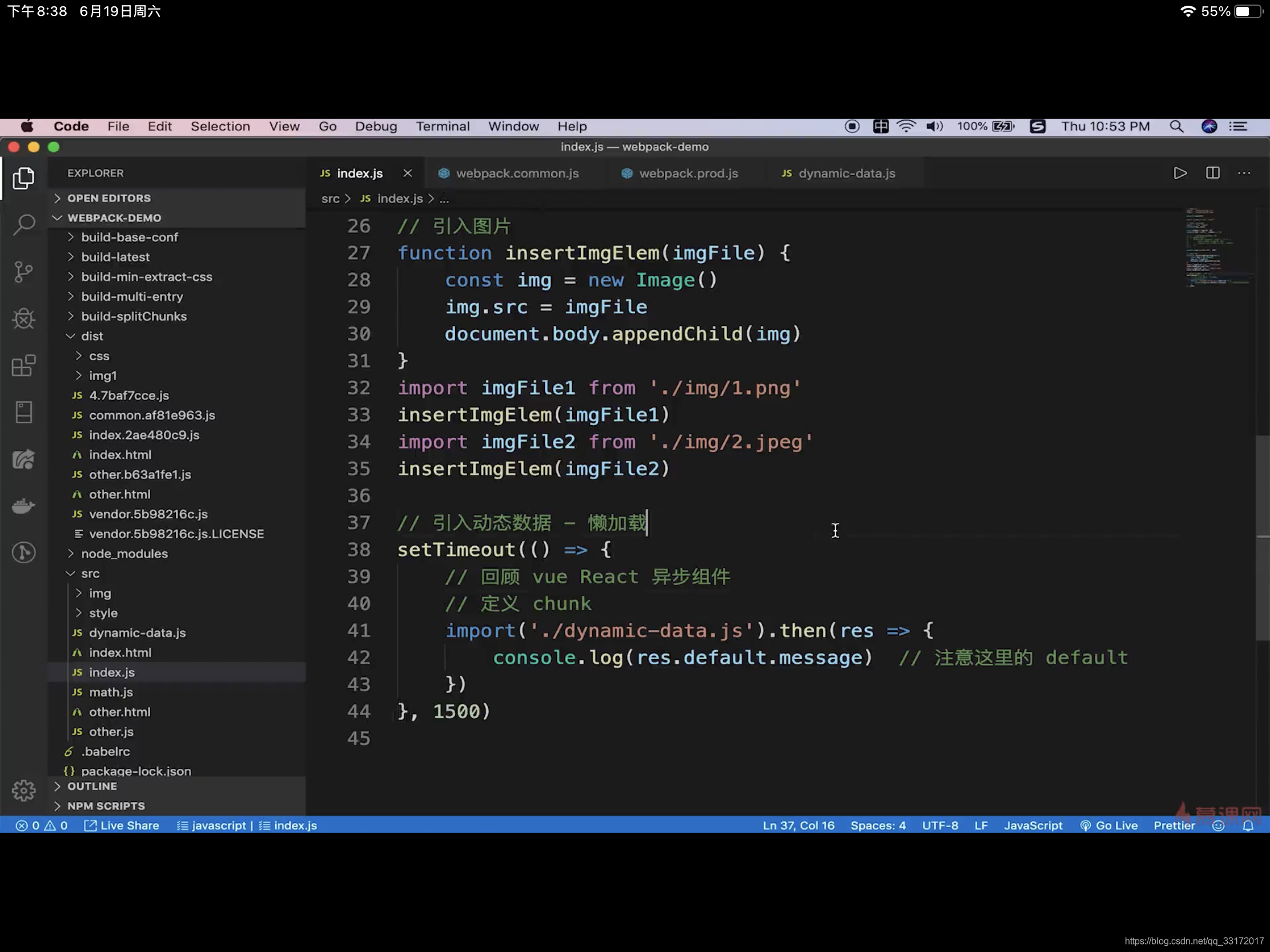The width and height of the screenshot is (1270, 952).
Task: Open the editor More Actions ellipsis
Action: coord(1244,174)
